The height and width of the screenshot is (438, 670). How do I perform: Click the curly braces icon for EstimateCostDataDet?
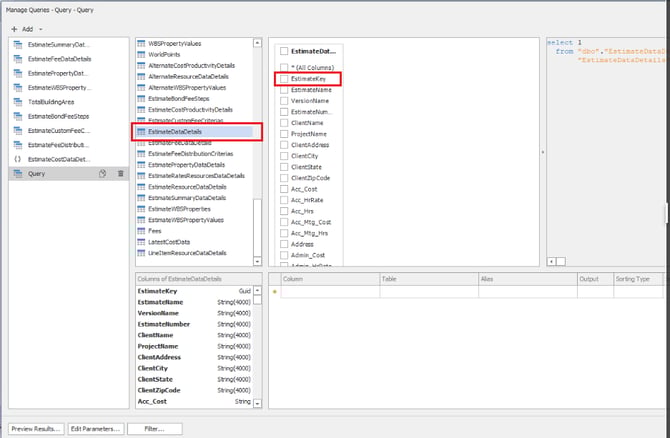(18, 159)
